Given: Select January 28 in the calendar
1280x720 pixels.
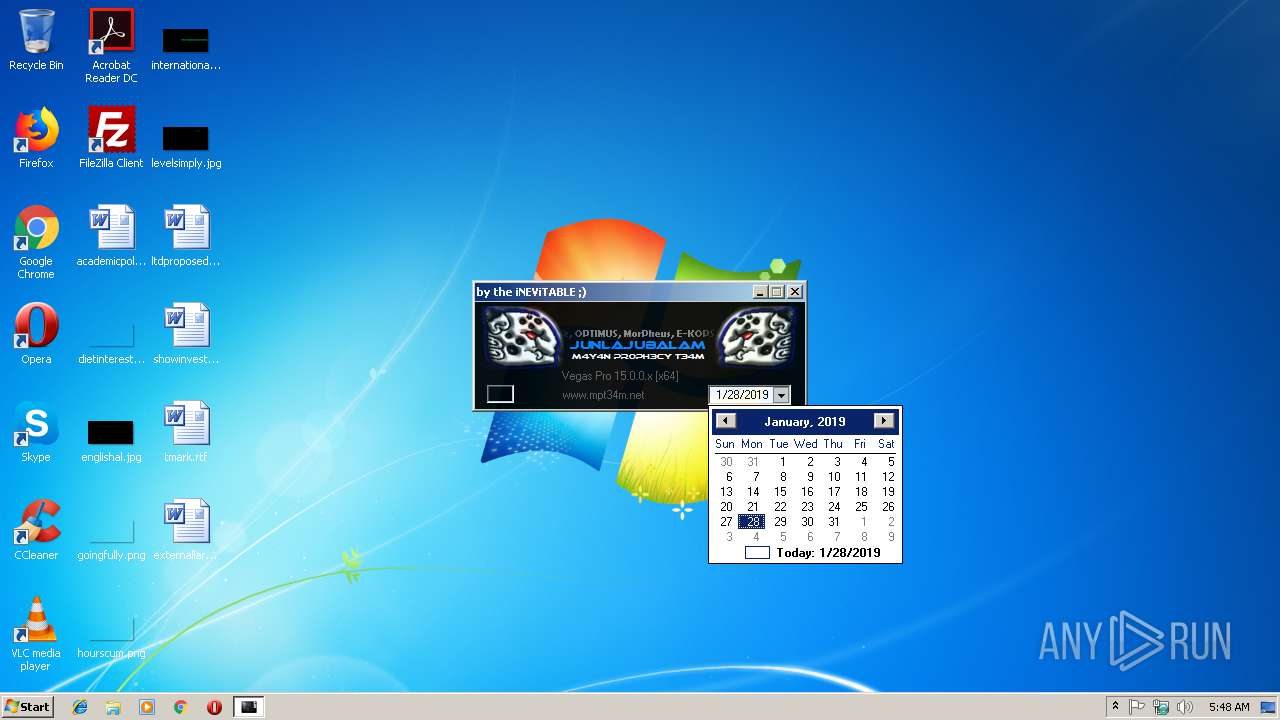Looking at the screenshot, I should (x=753, y=522).
